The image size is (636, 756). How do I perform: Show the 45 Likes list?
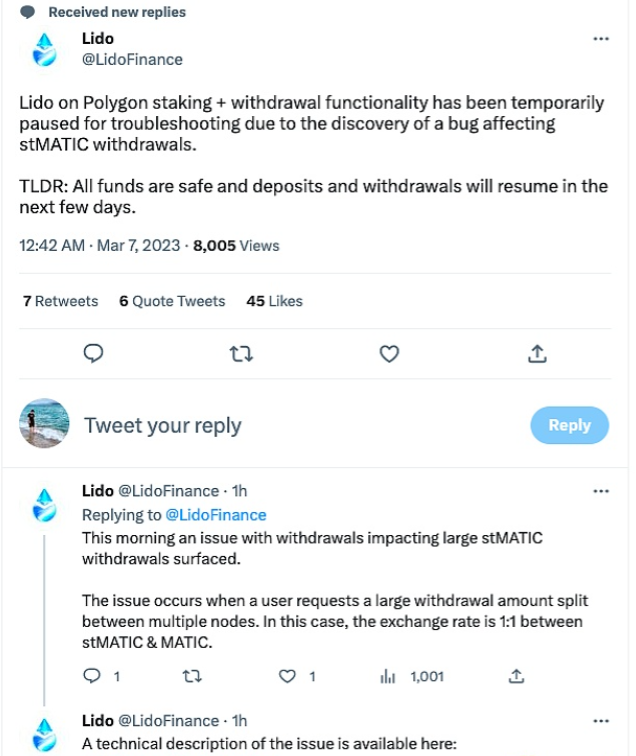tap(274, 301)
